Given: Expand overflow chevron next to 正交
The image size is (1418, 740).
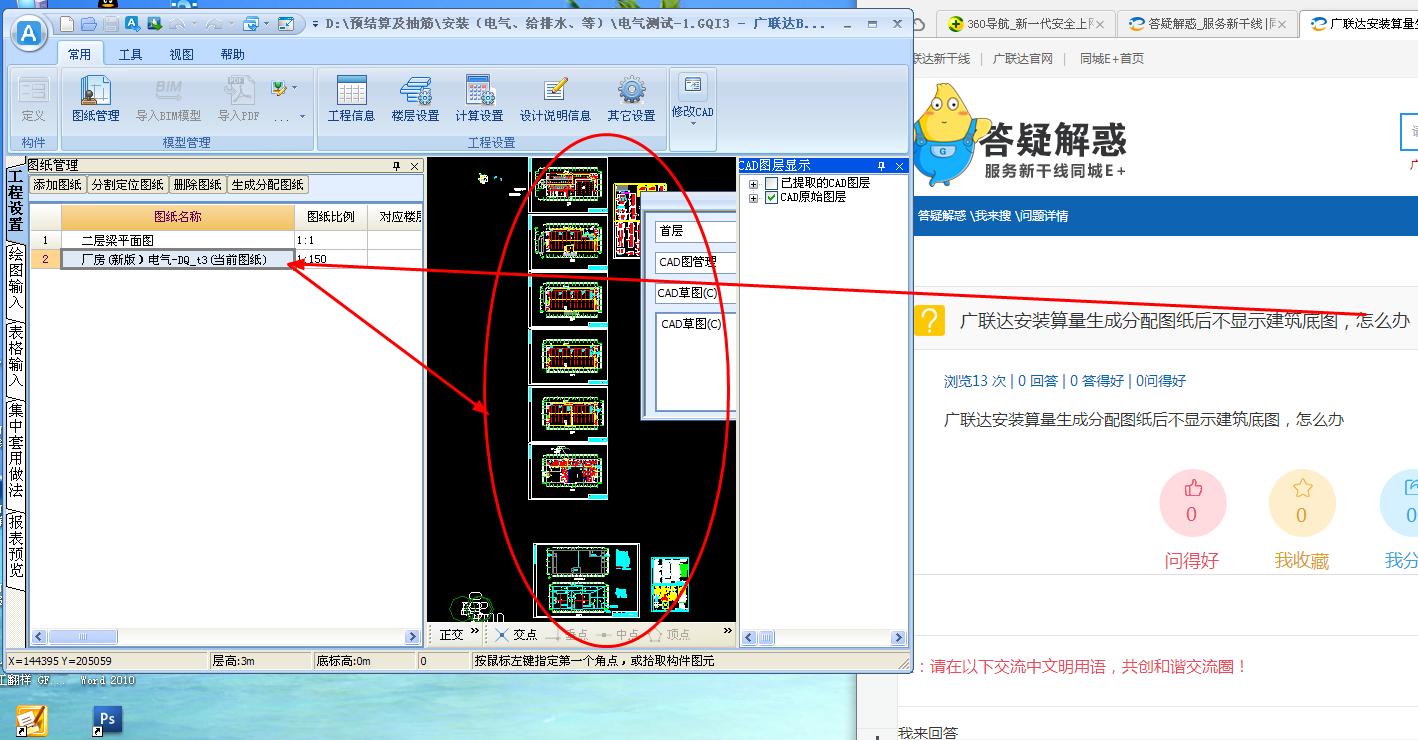Looking at the screenshot, I should [474, 631].
